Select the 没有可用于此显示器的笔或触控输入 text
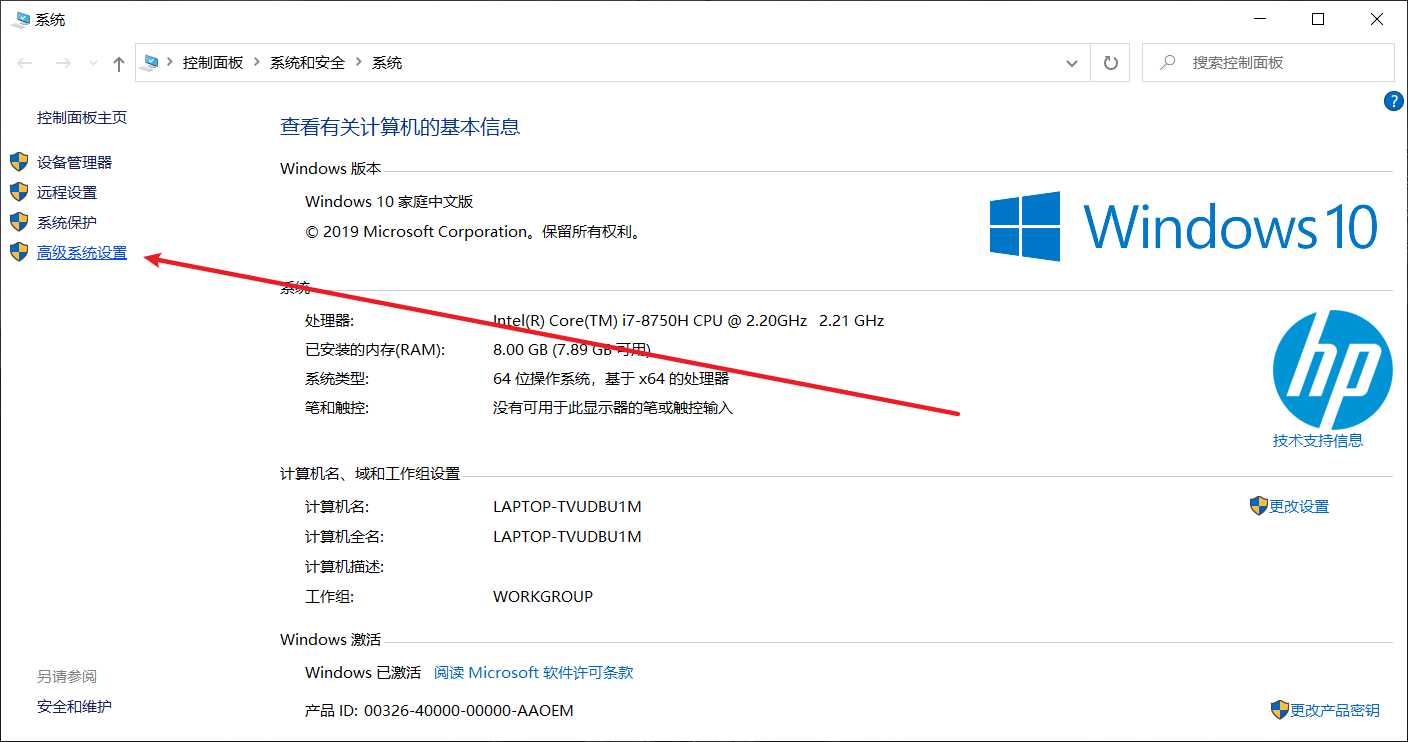Image resolution: width=1408 pixels, height=742 pixels. point(613,408)
